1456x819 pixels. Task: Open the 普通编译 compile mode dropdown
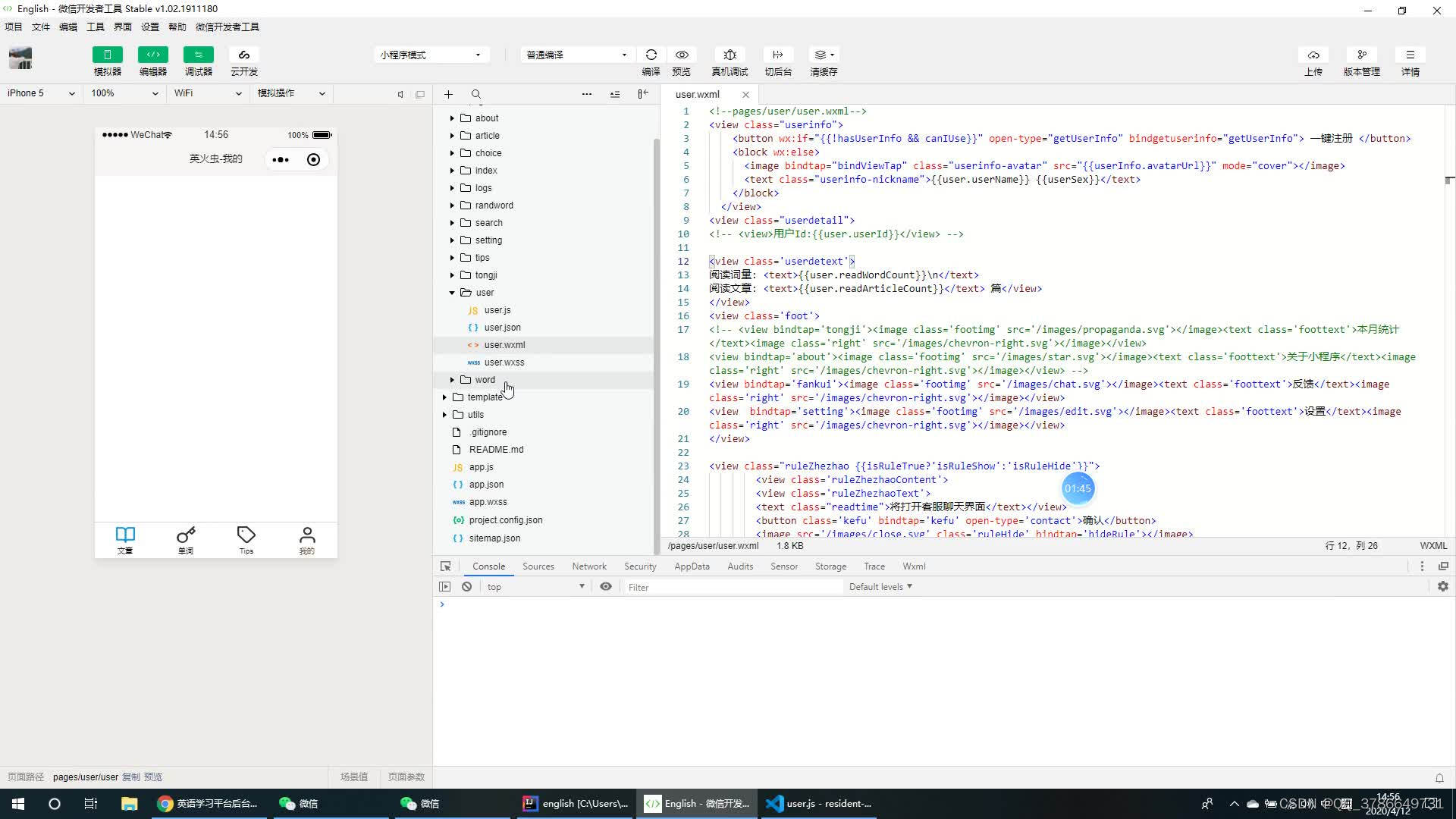tap(576, 55)
